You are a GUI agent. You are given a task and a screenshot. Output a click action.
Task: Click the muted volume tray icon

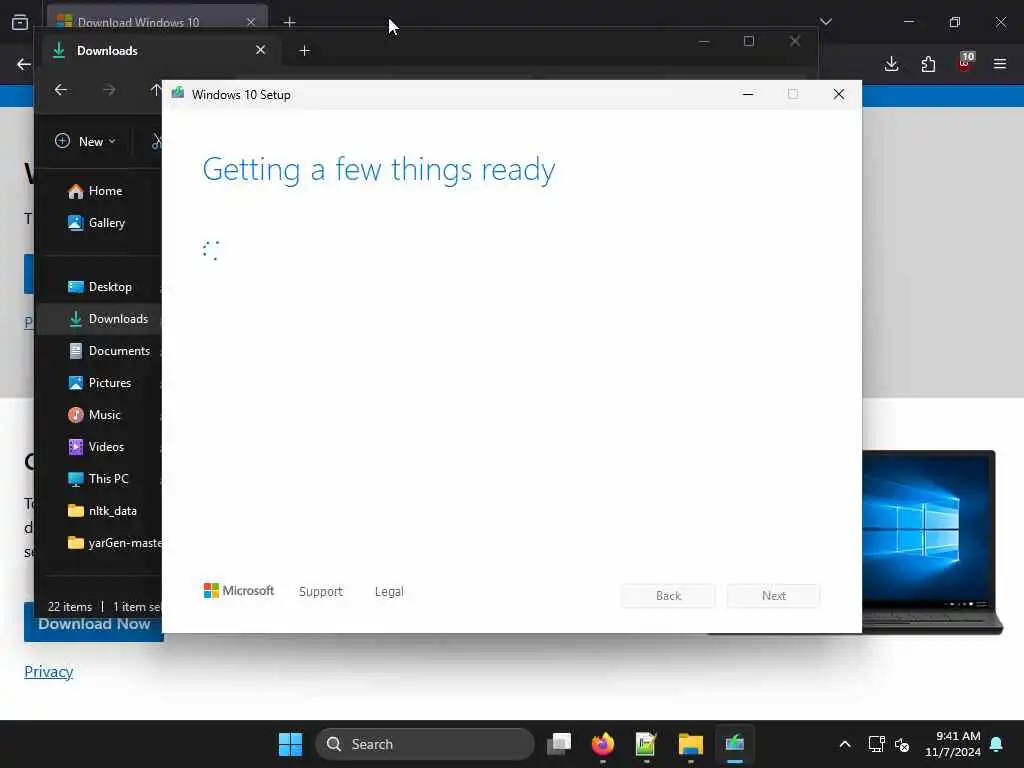[903, 744]
